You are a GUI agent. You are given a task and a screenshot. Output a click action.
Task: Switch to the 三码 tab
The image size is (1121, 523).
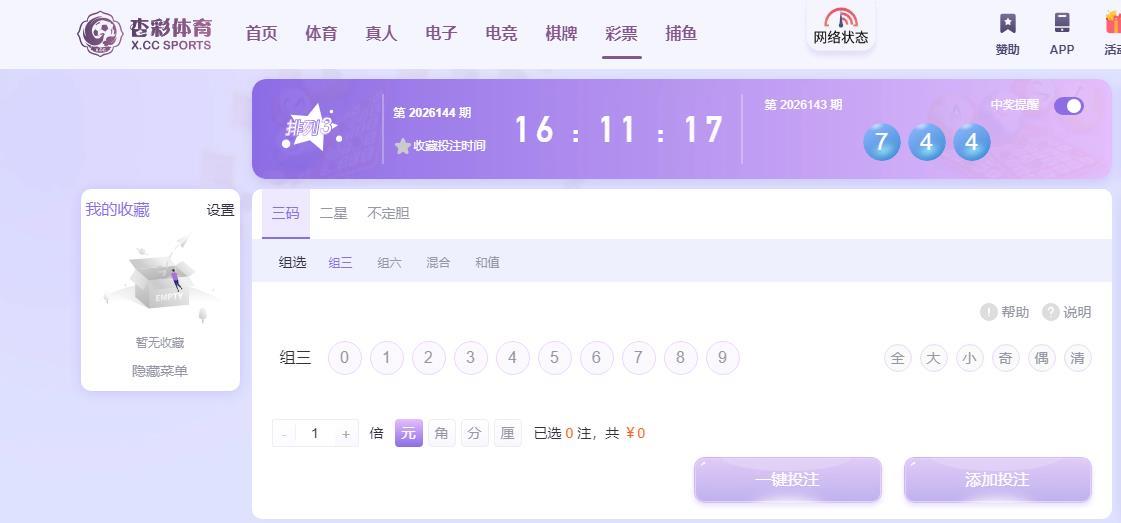click(x=286, y=214)
